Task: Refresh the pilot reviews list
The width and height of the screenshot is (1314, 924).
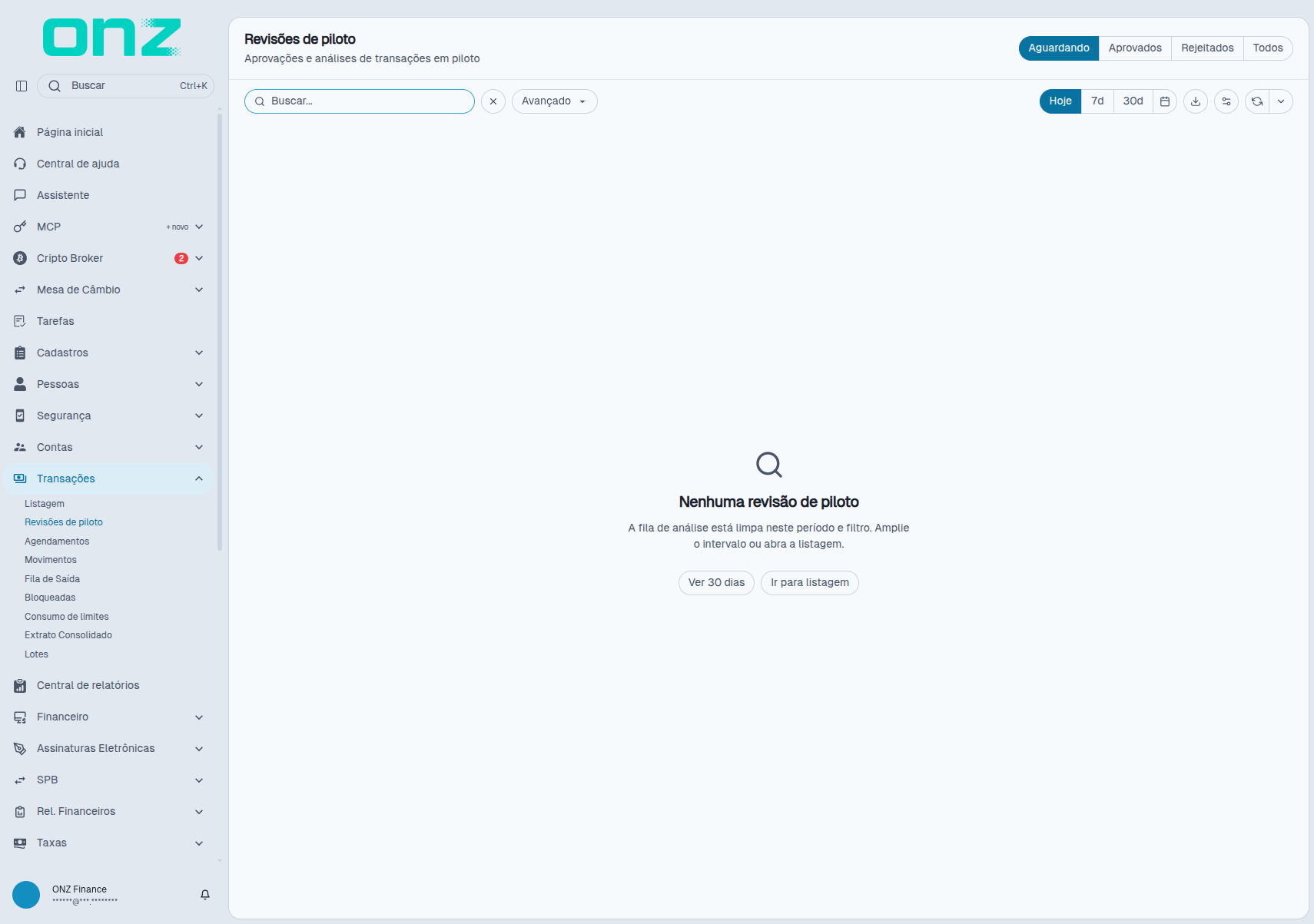Action: pyautogui.click(x=1257, y=101)
